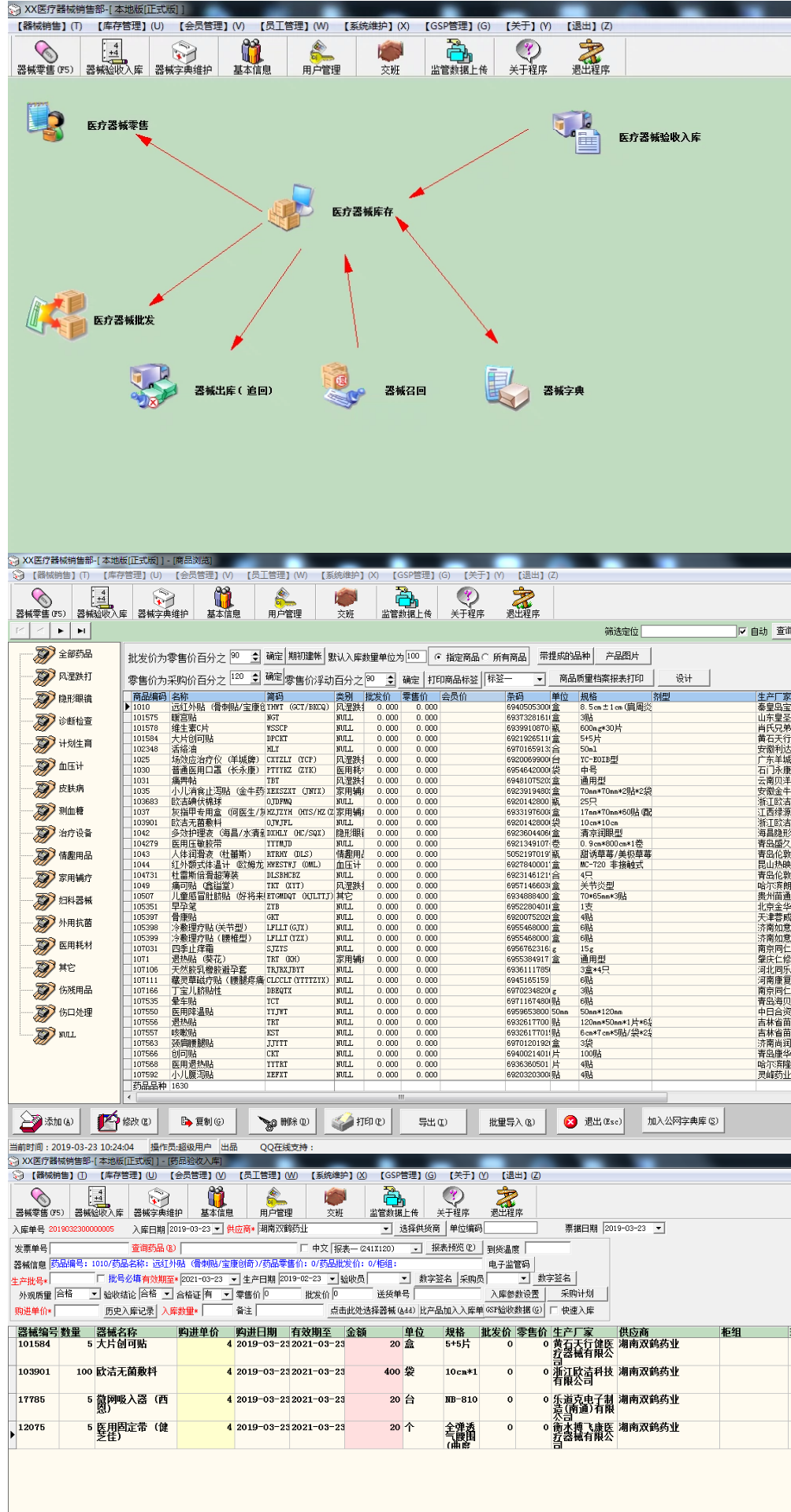The width and height of the screenshot is (791, 1512).
Task: Click the 筛选定位 search input field
Action: (x=688, y=632)
